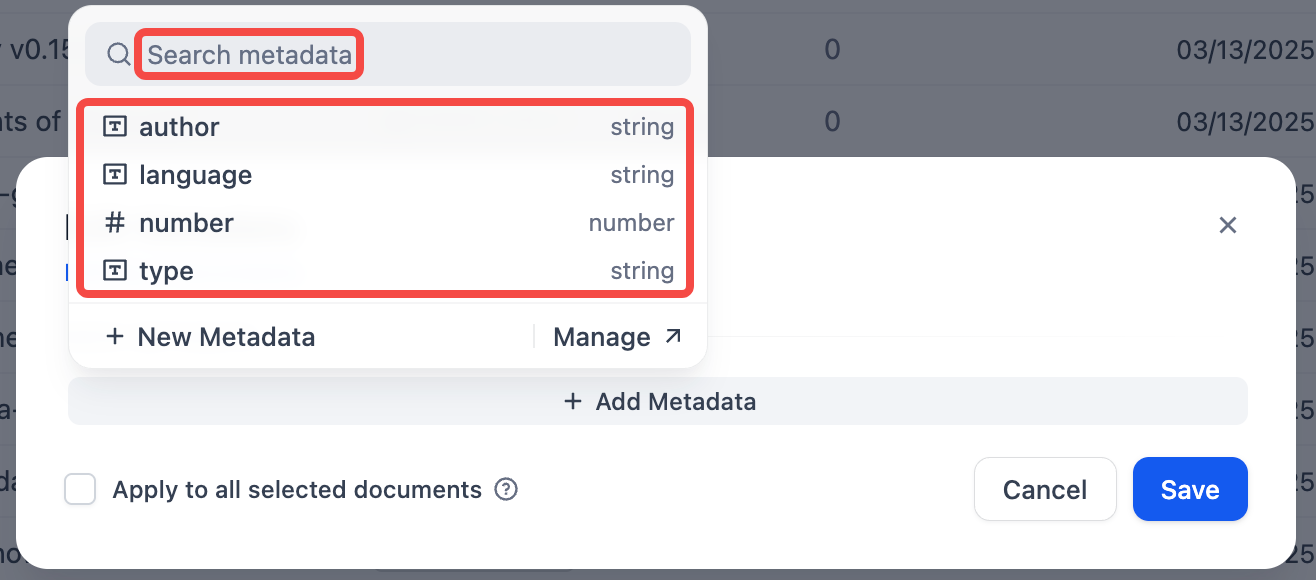Choose the language metadata option

coord(385,175)
